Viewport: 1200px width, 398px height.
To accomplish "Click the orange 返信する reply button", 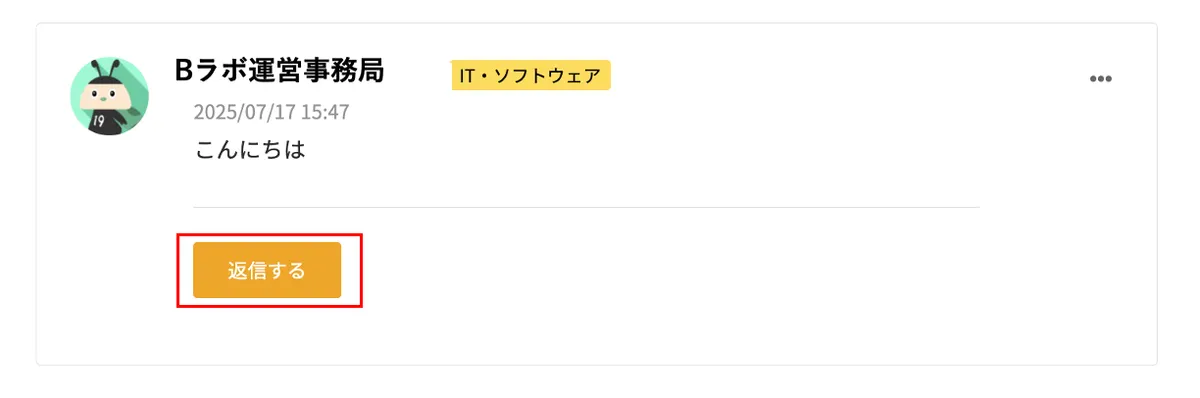I will (267, 270).
